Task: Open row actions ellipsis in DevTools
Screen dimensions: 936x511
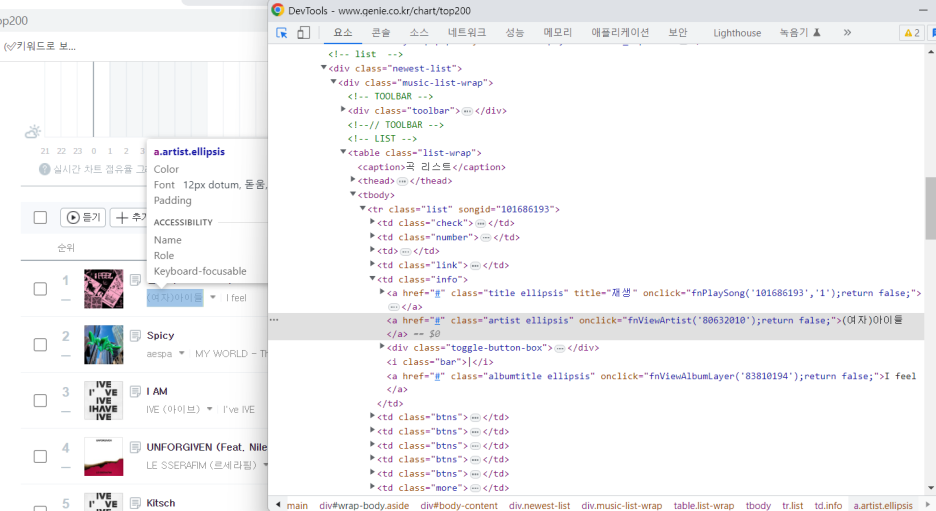Action: click(x=274, y=320)
